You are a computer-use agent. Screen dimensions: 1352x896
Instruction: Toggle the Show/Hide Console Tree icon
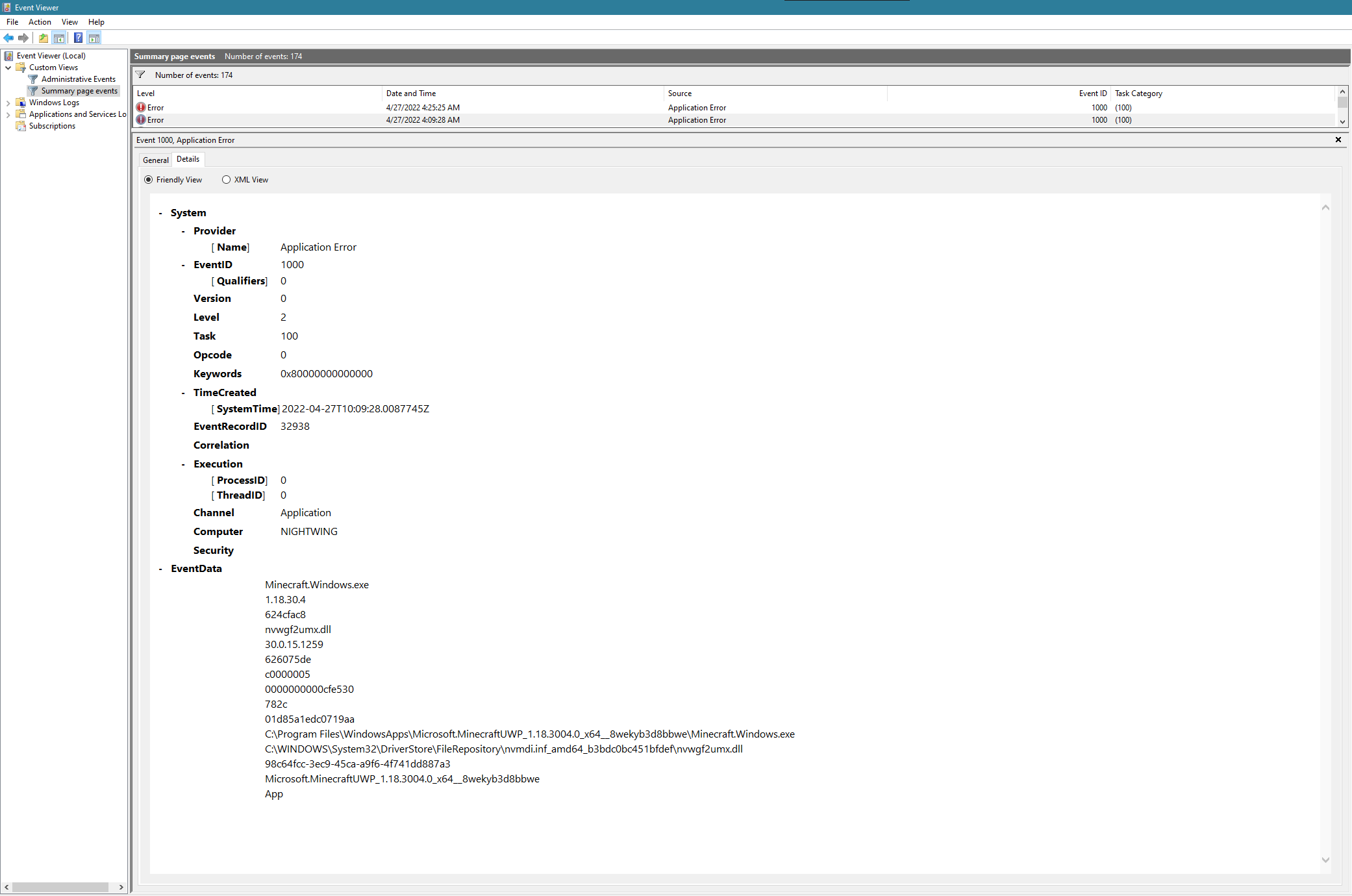(59, 38)
